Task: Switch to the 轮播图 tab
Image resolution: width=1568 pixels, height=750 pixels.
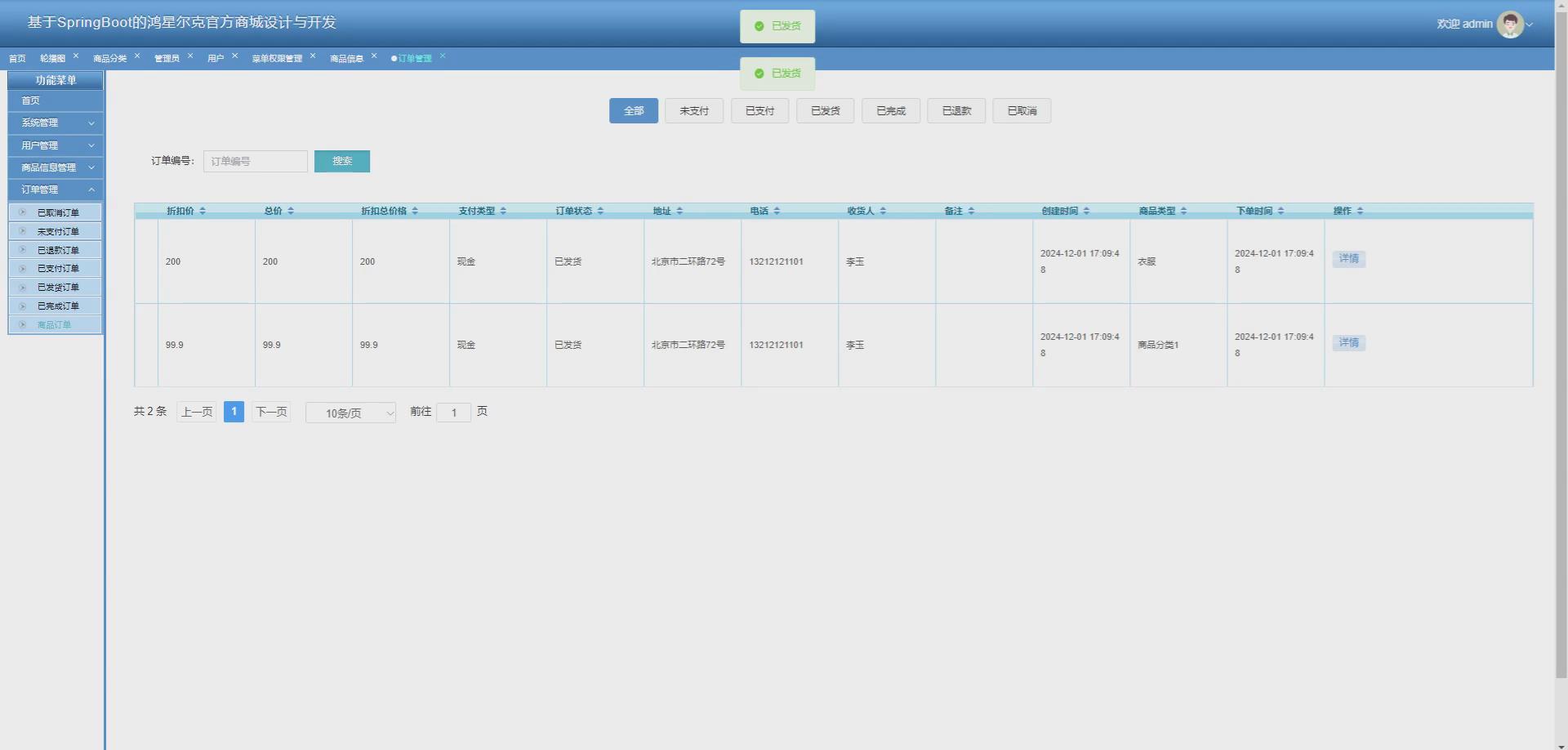Action: point(52,58)
